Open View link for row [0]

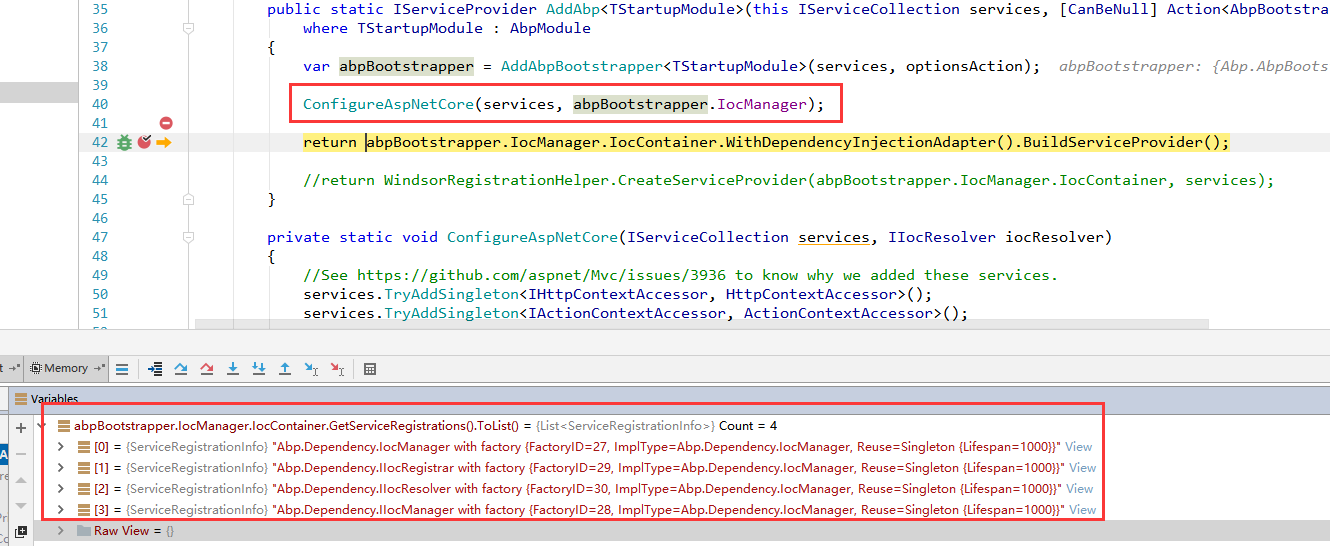[x=1078, y=447]
